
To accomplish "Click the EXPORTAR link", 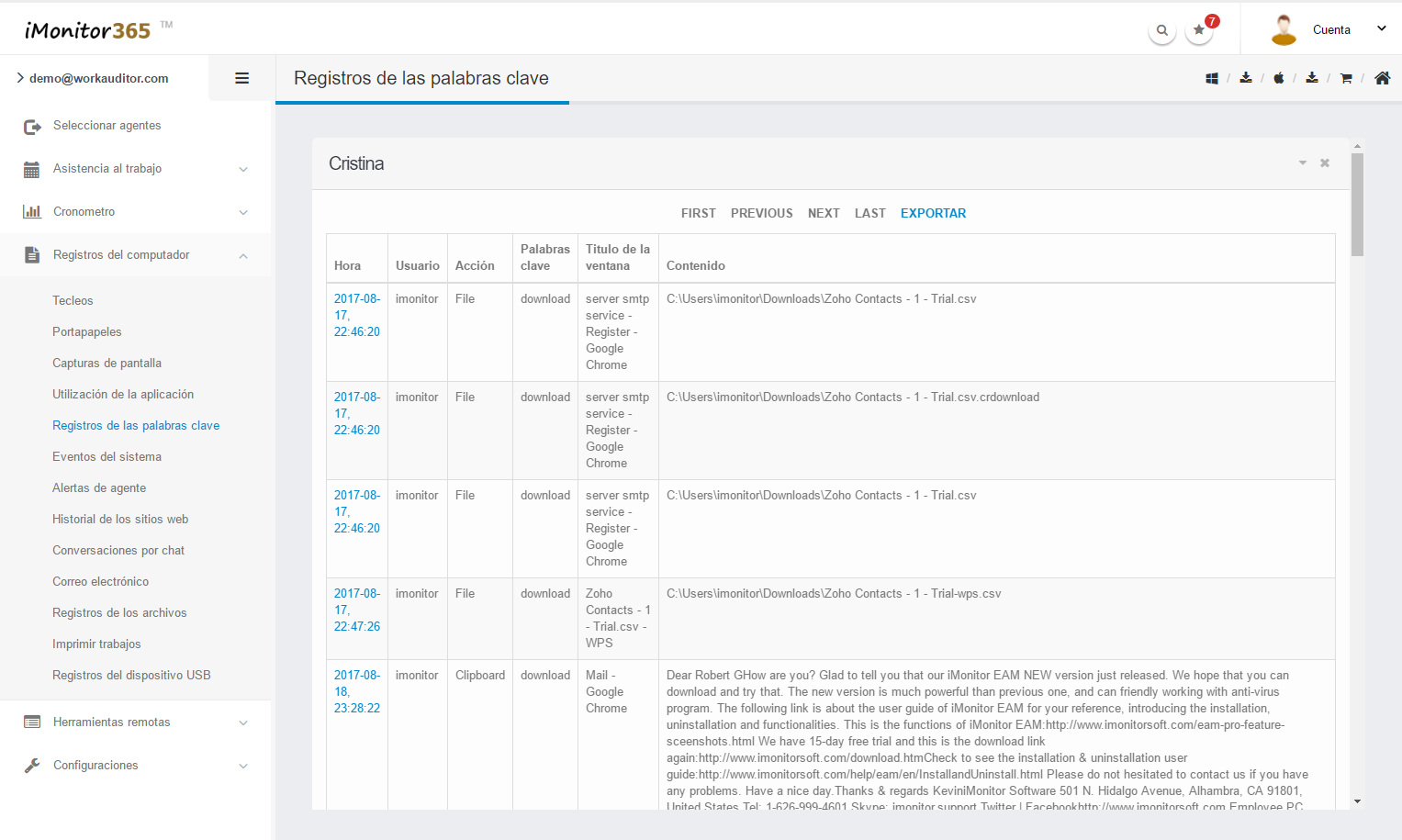I will click(933, 213).
